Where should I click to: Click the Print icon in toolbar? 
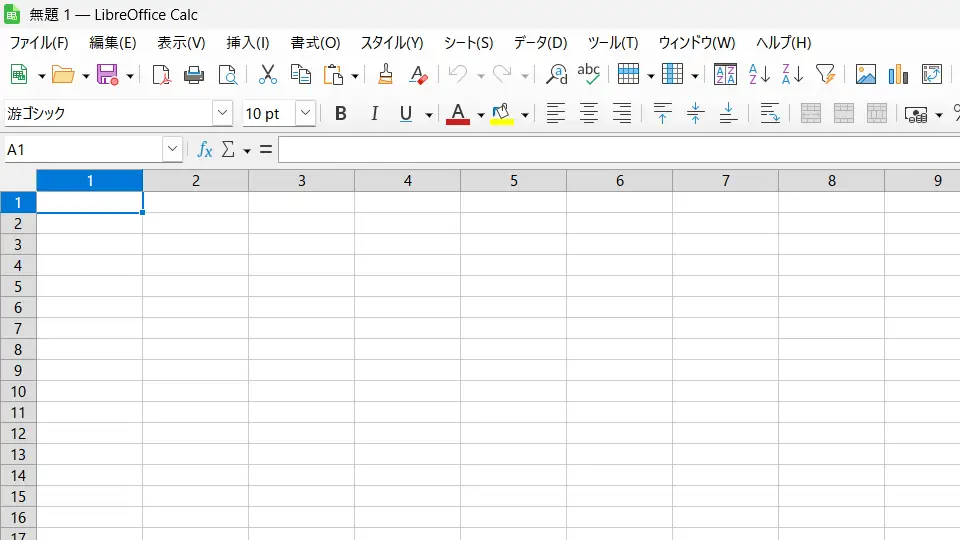point(194,75)
